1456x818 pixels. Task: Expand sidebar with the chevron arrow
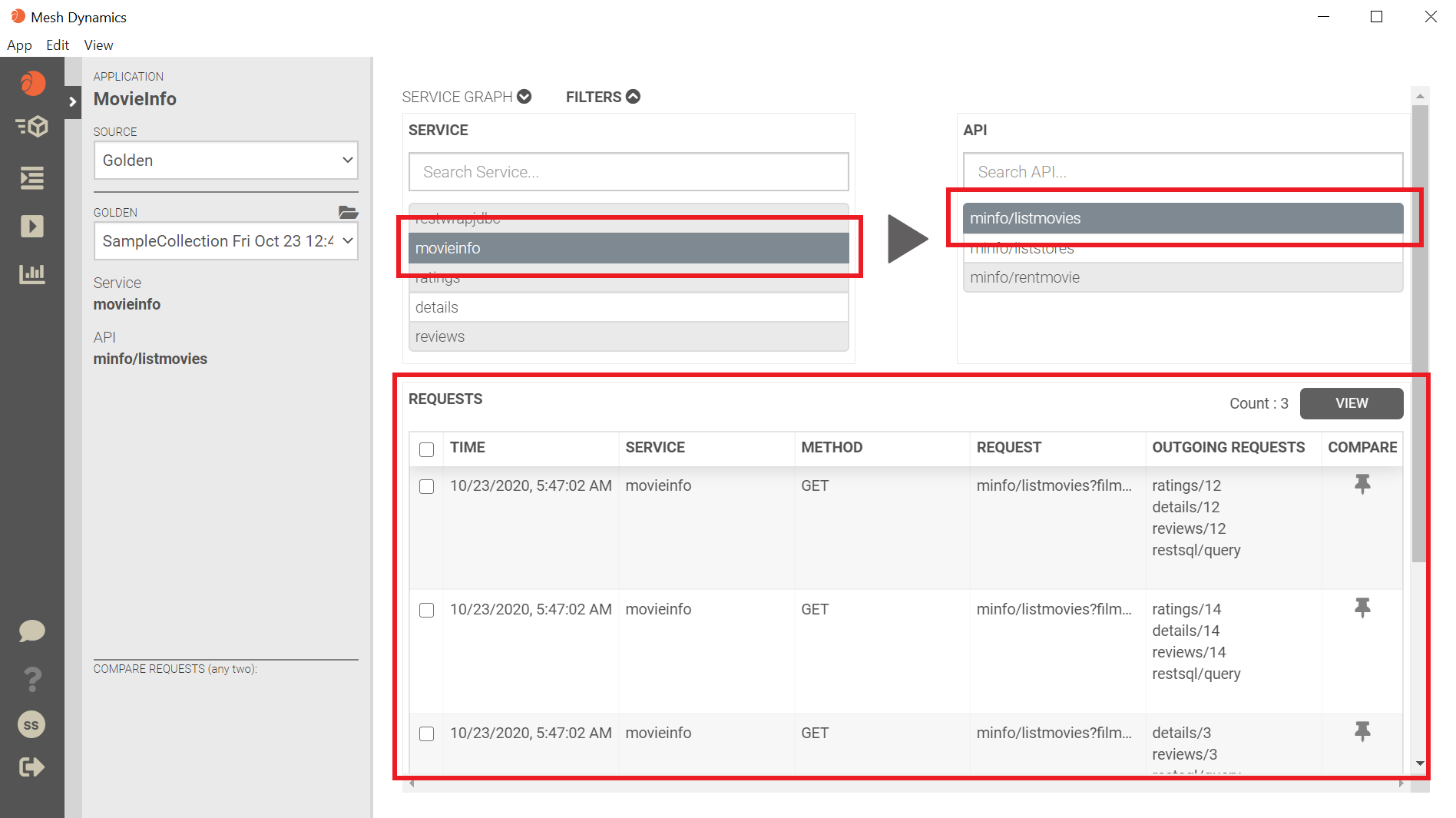73,101
